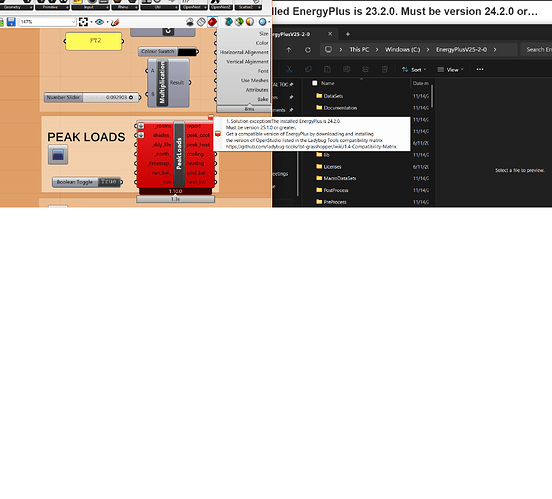The width and height of the screenshot is (552, 499).
Task: Click the orange half-sphere mesh quality icon
Action: click(x=250, y=22)
